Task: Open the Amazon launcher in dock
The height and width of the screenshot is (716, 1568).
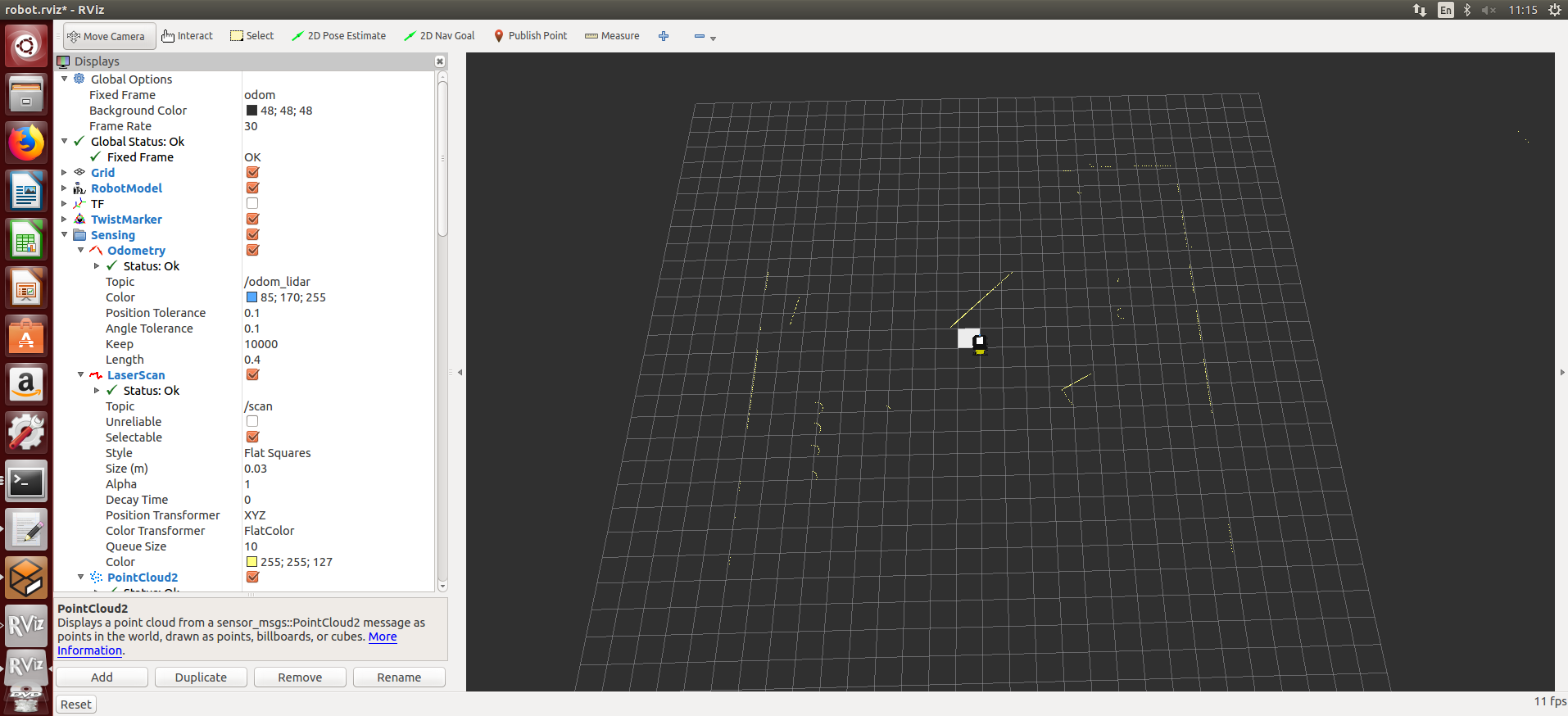Action: tap(26, 385)
